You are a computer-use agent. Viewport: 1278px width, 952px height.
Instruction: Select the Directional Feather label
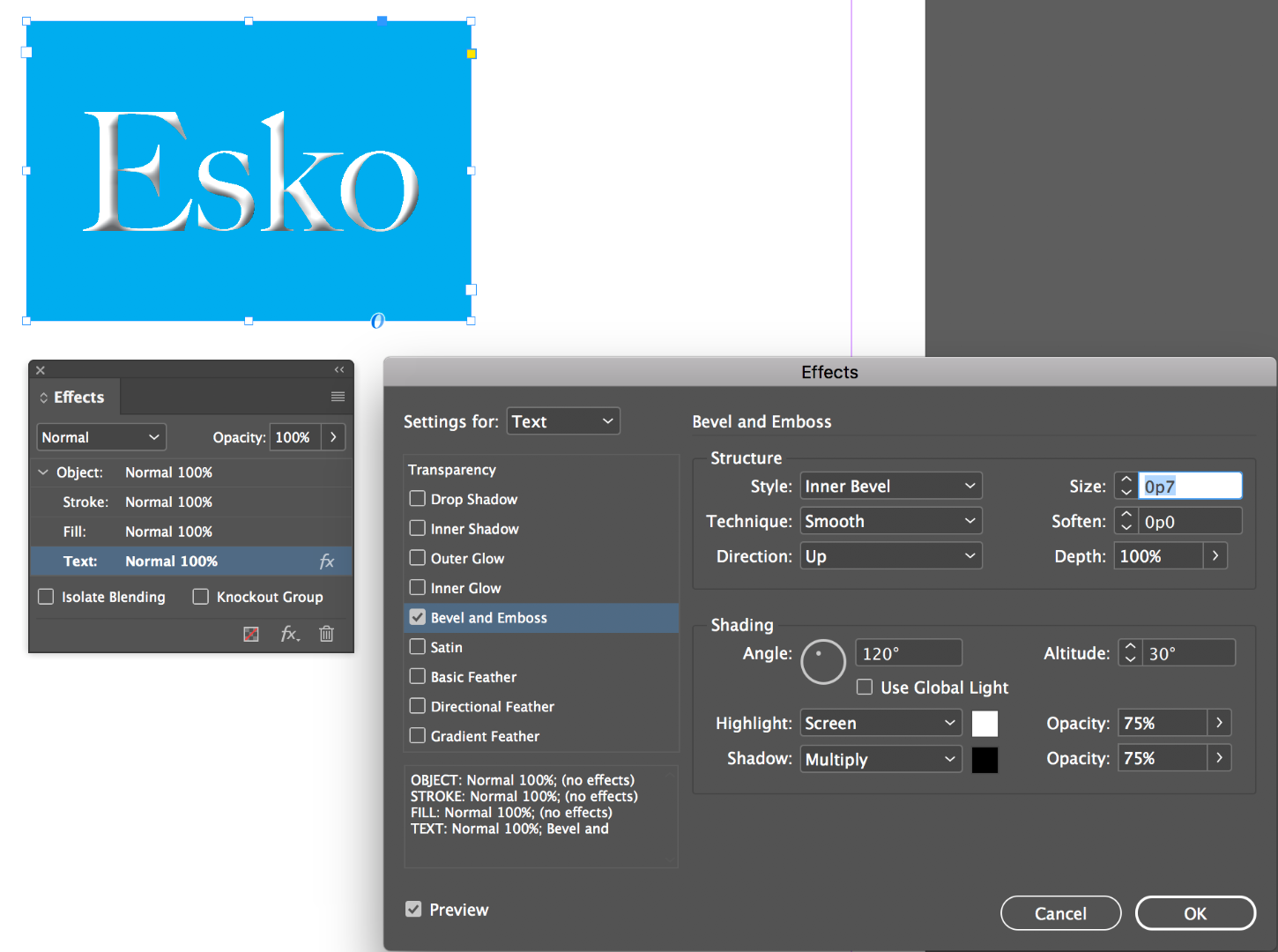[x=493, y=707]
